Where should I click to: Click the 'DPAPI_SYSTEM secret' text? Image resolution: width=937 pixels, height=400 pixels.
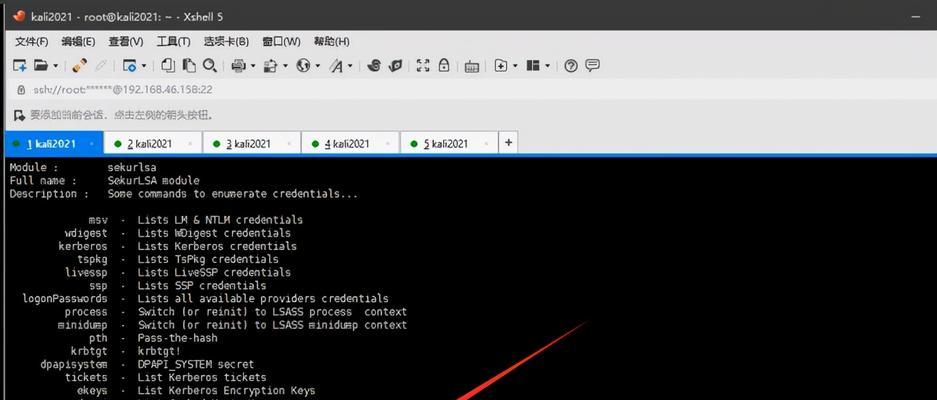(x=195, y=364)
